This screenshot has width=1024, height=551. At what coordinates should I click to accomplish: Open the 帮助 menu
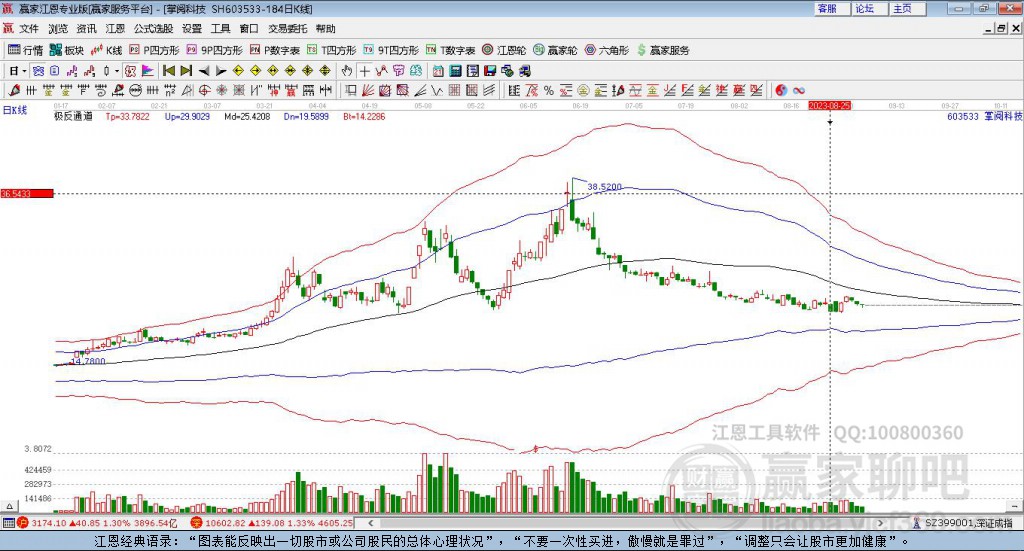point(325,29)
